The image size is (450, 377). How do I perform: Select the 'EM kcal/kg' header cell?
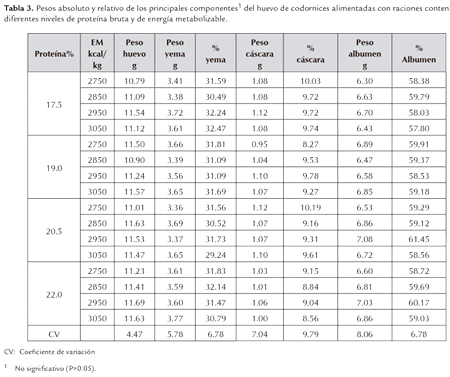click(x=97, y=54)
